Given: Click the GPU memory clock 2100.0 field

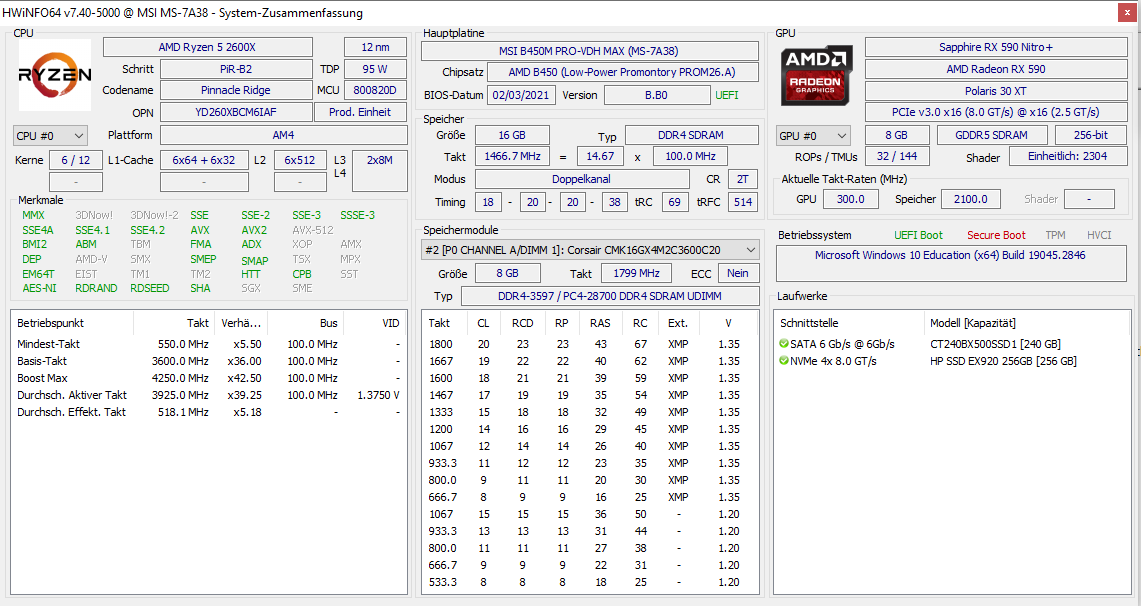Looking at the screenshot, I should coord(971,199).
